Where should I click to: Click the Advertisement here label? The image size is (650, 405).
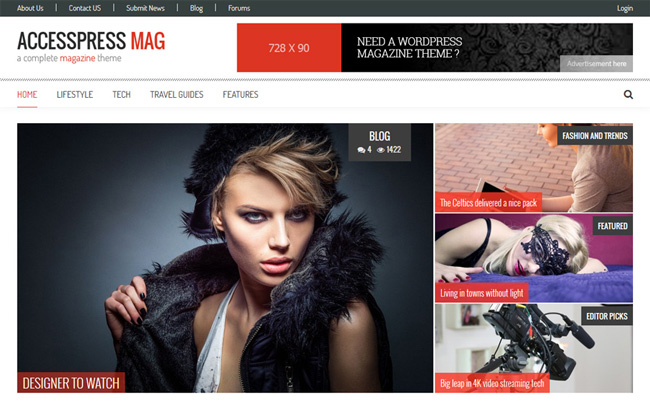[596, 63]
